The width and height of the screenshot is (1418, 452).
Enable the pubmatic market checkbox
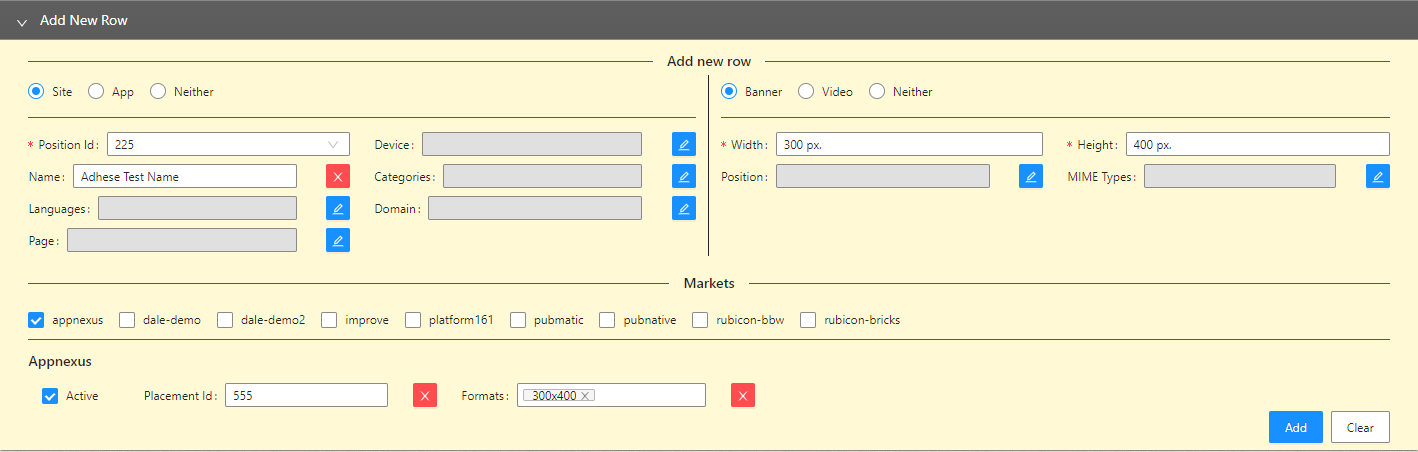[x=518, y=320]
